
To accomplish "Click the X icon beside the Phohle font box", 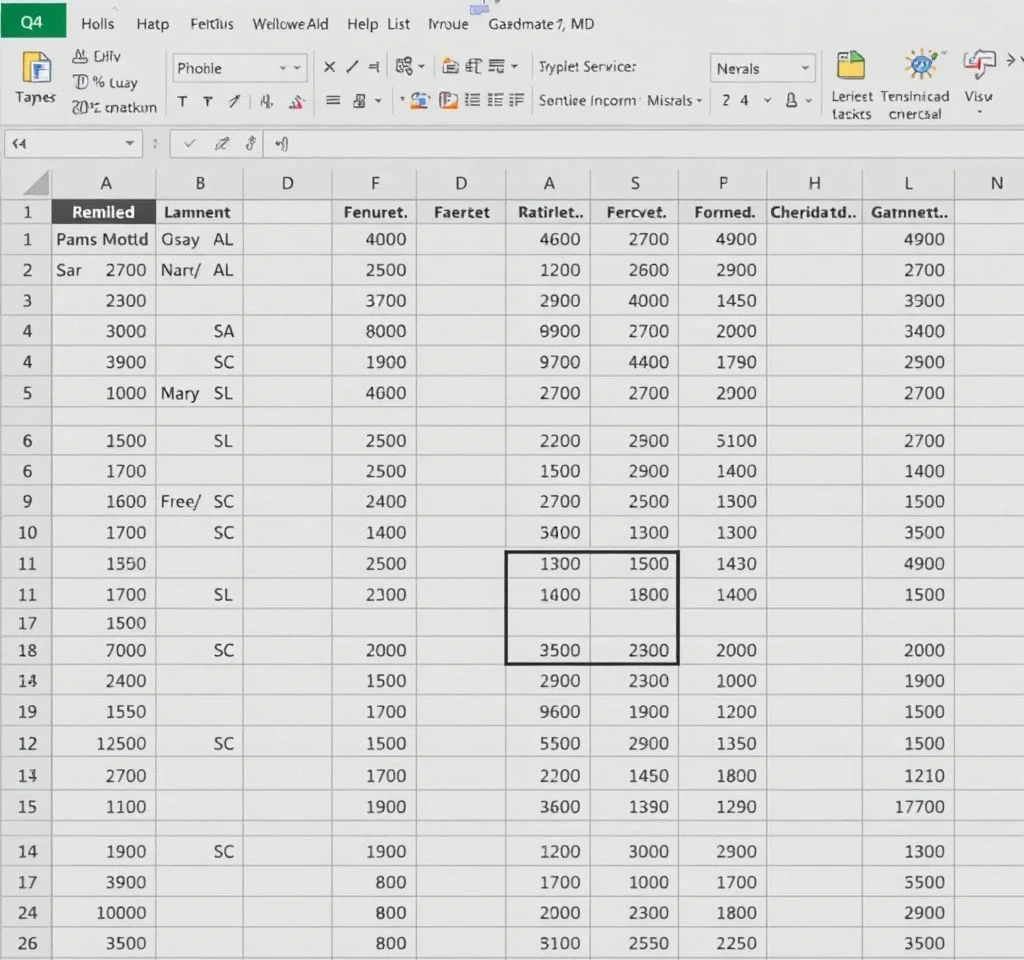I will click(x=328, y=67).
